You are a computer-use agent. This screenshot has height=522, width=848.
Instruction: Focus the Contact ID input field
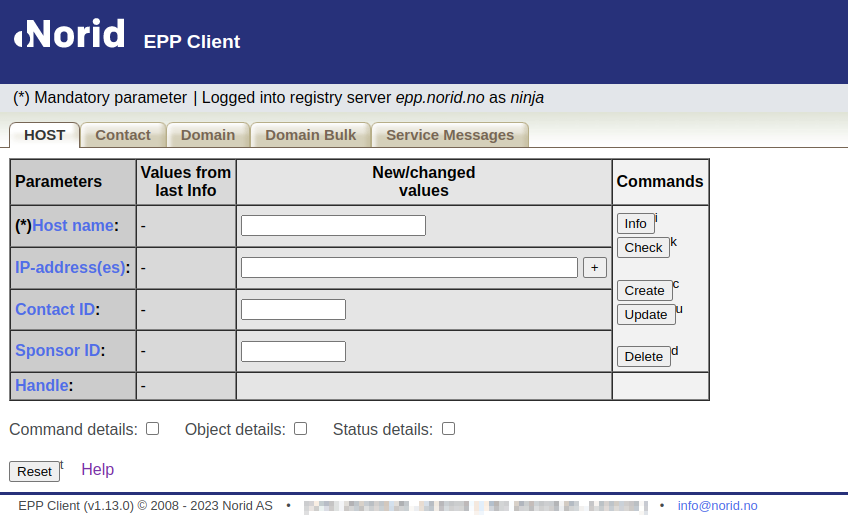(293, 309)
